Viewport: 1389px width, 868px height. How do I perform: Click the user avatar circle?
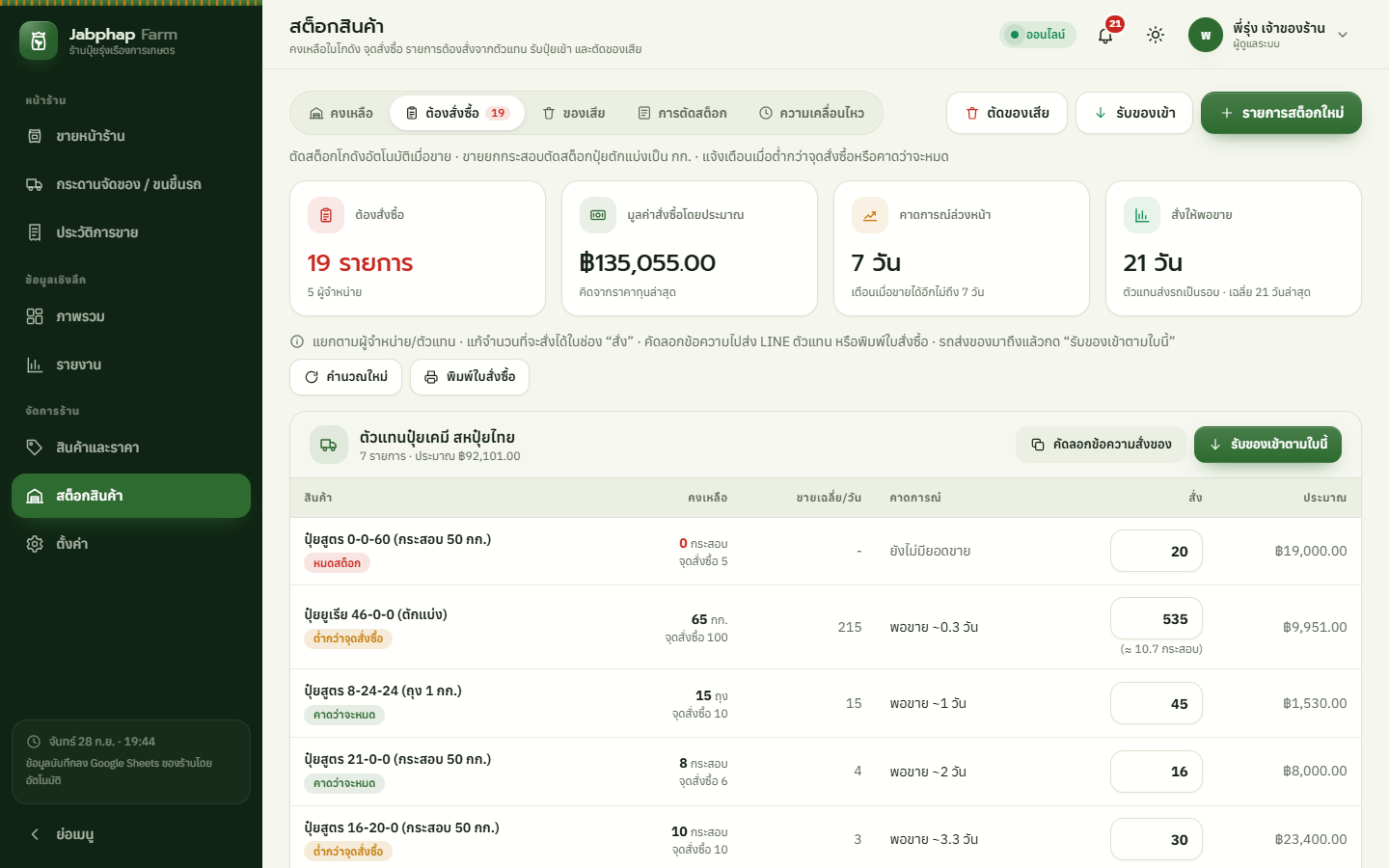(x=1206, y=35)
